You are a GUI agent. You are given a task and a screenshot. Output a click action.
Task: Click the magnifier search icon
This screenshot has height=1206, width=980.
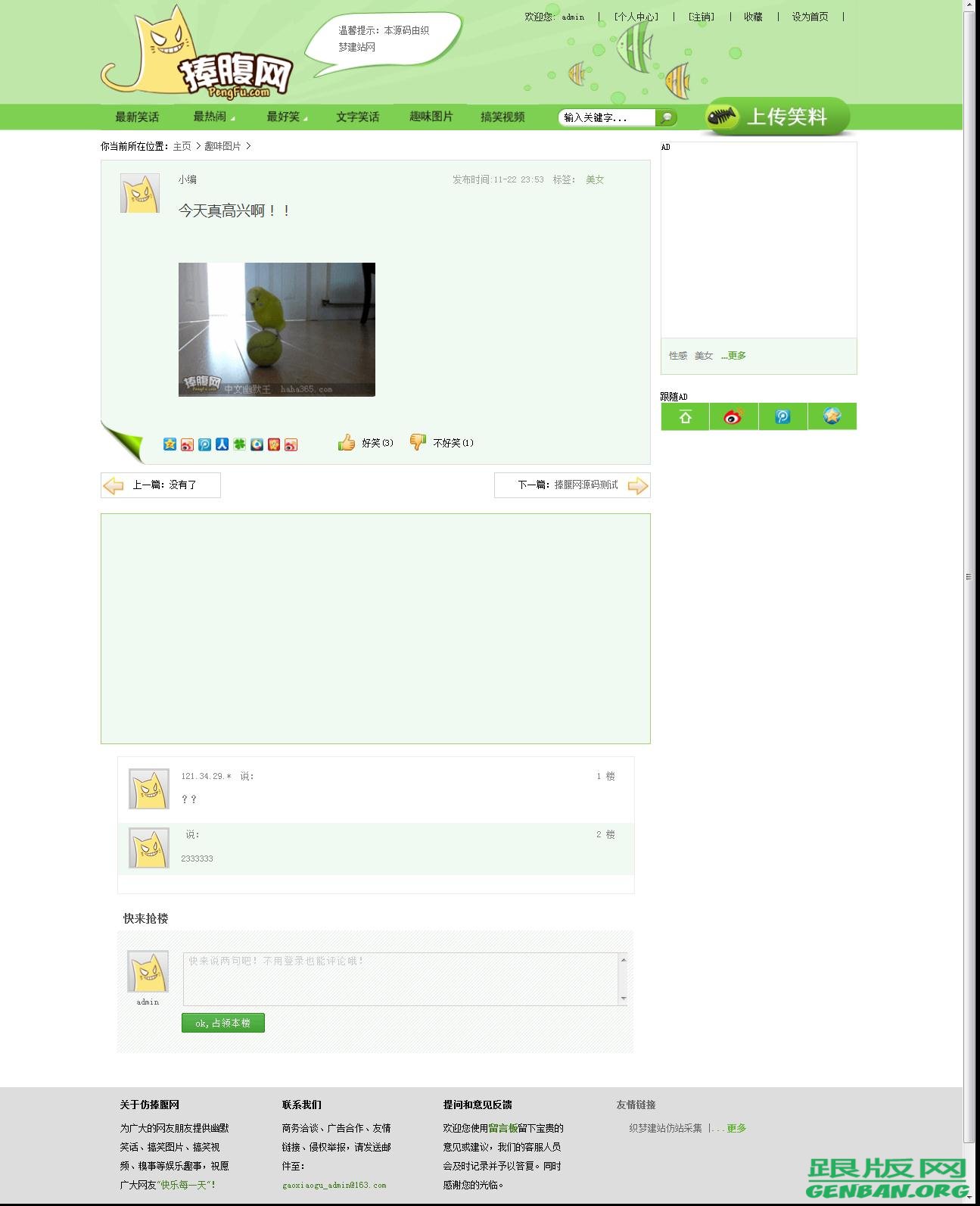[x=666, y=117]
